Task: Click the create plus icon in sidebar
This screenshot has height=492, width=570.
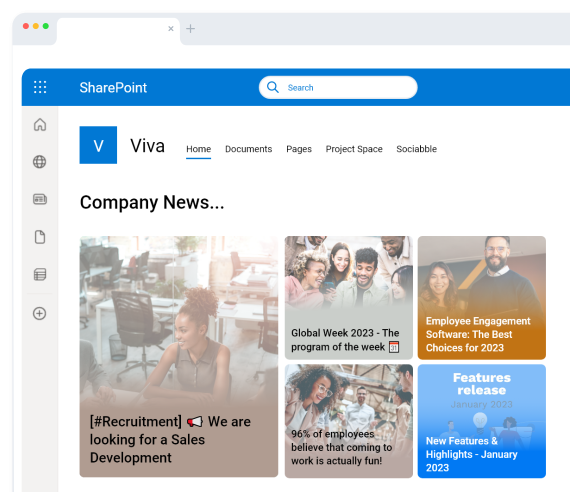Action: click(40, 313)
